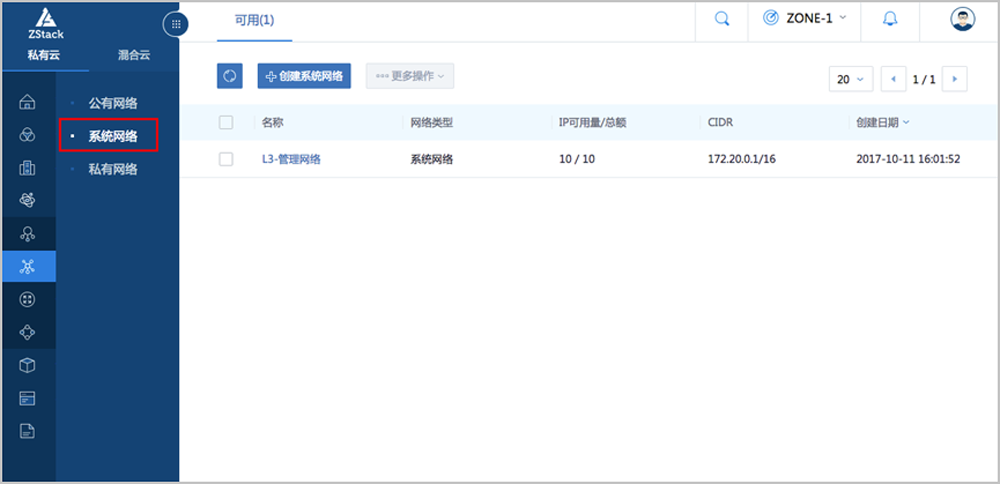Expand the ZONE-1 zone selector
1000x484 pixels.
click(805, 18)
